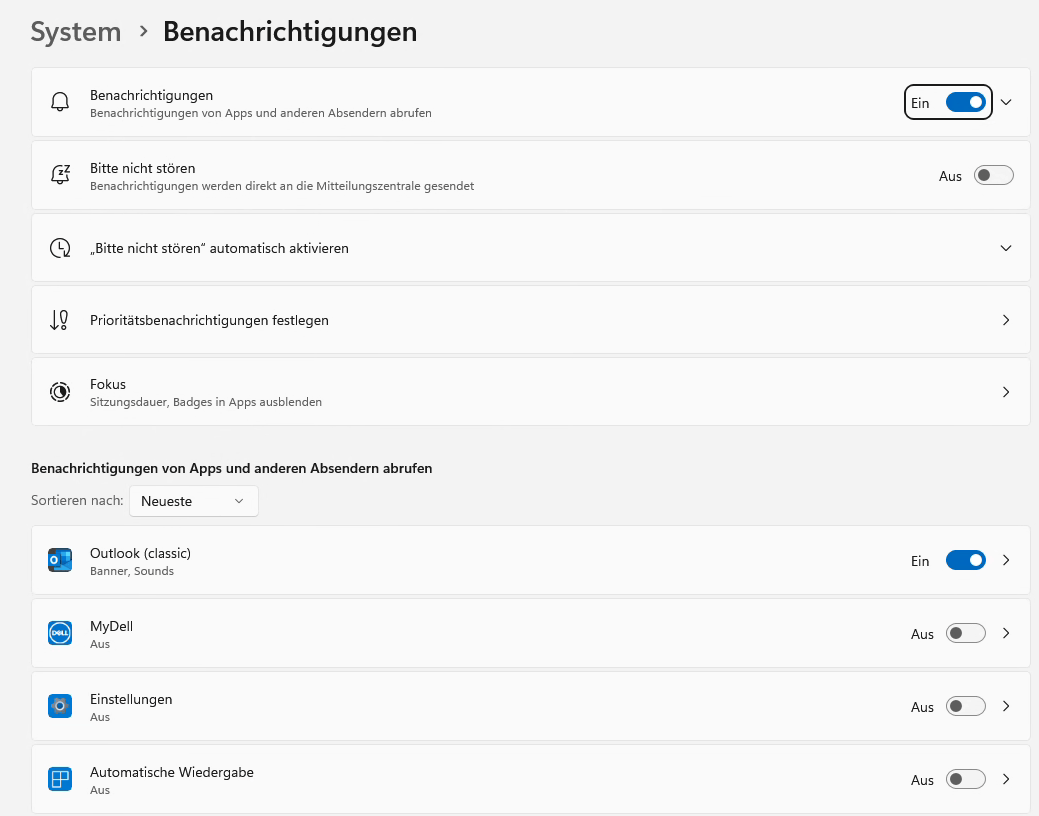Expand "Bitte nicht stören" automatisch aktivieren
This screenshot has width=1039, height=816.
coord(1006,248)
